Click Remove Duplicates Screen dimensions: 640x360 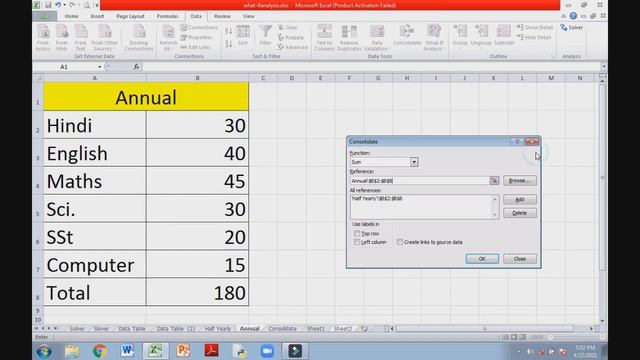(349, 37)
